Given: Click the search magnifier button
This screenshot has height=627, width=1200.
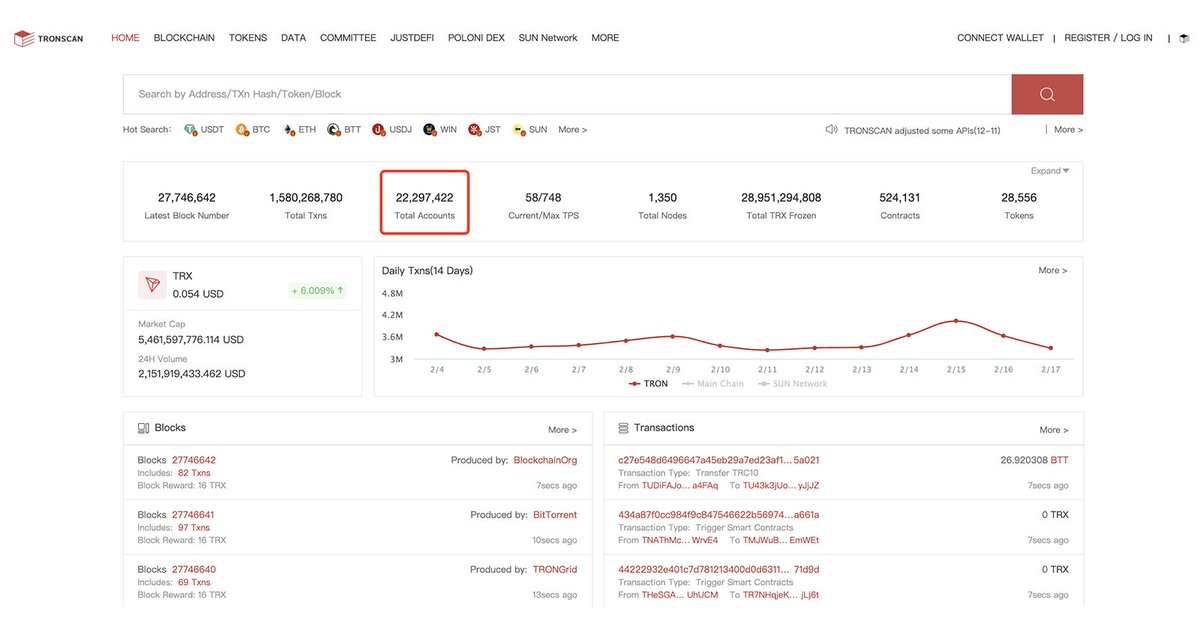Looking at the screenshot, I should click(x=1047, y=94).
